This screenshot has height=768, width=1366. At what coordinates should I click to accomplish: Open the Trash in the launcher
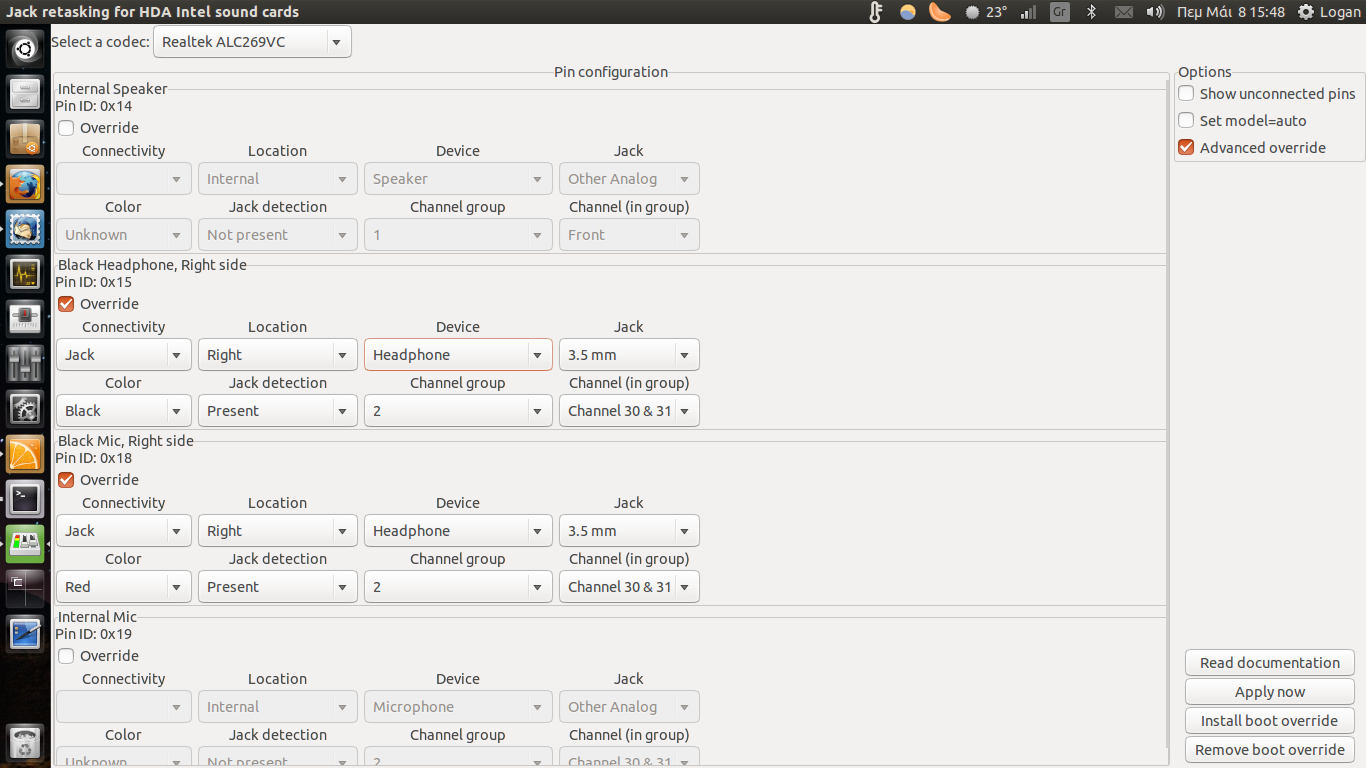pos(25,742)
